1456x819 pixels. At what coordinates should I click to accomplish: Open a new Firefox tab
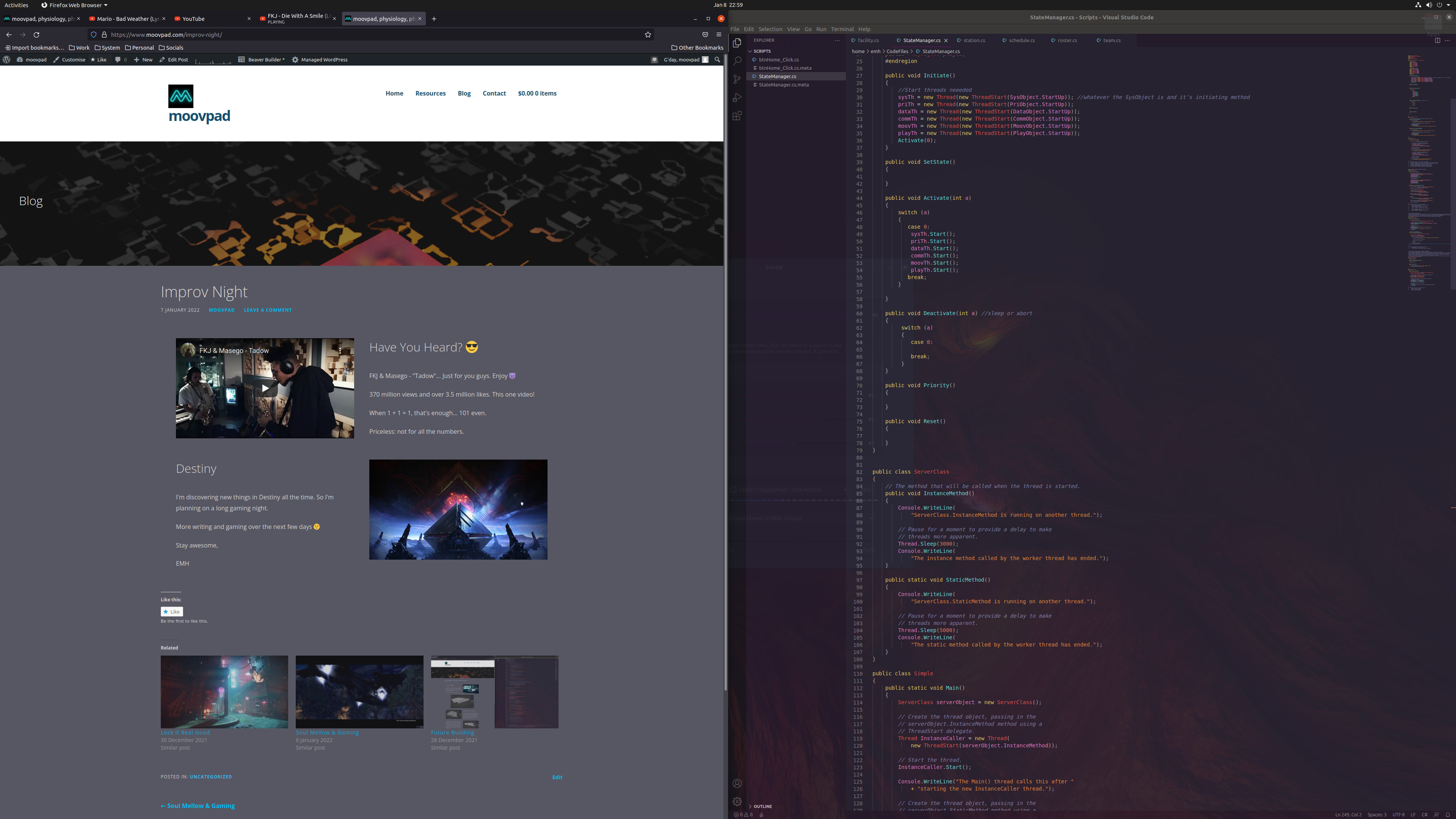click(434, 19)
